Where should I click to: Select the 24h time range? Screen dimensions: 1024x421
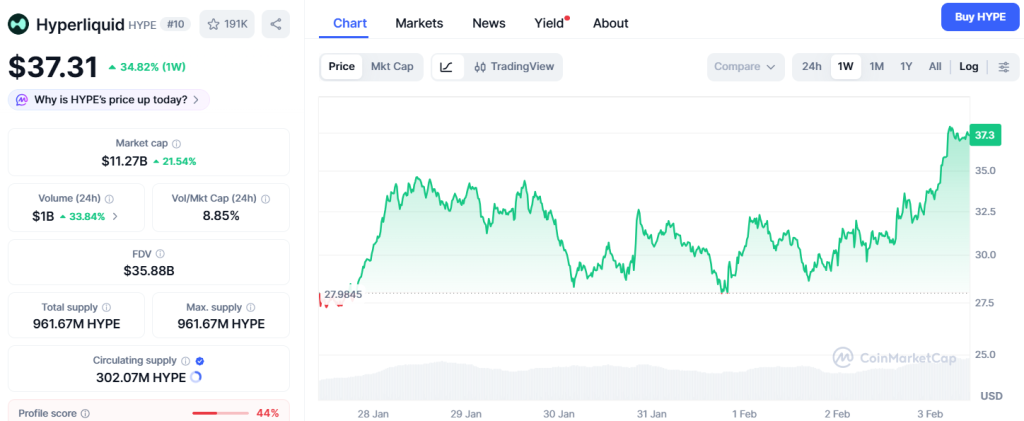click(x=812, y=67)
